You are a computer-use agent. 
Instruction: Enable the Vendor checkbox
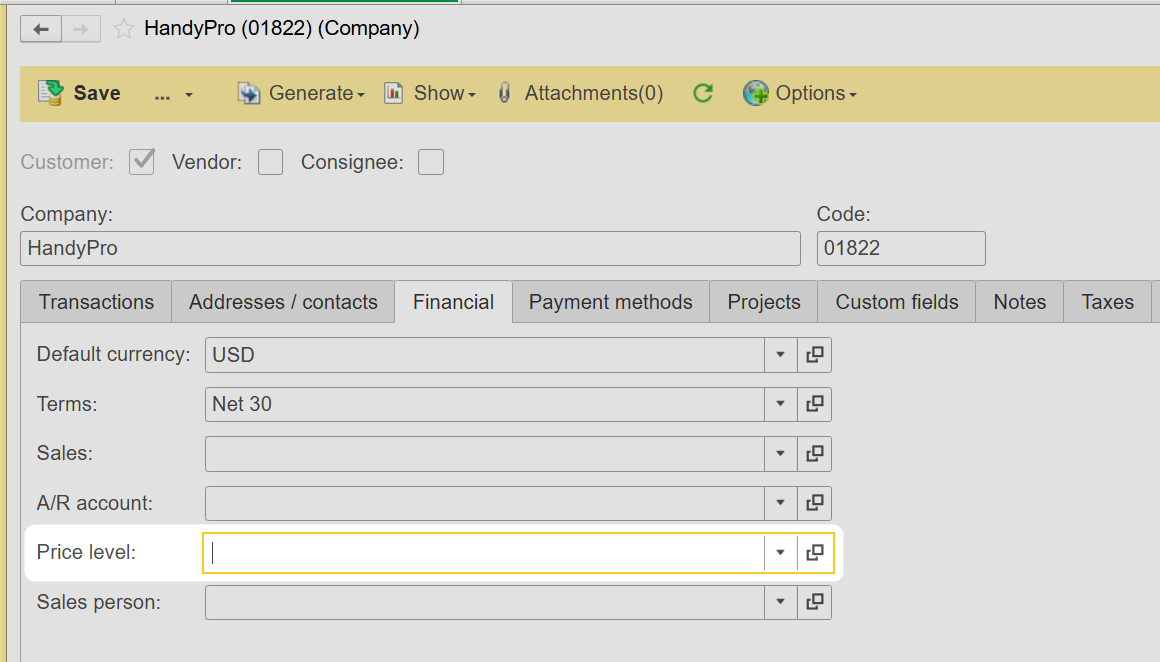pyautogui.click(x=270, y=162)
